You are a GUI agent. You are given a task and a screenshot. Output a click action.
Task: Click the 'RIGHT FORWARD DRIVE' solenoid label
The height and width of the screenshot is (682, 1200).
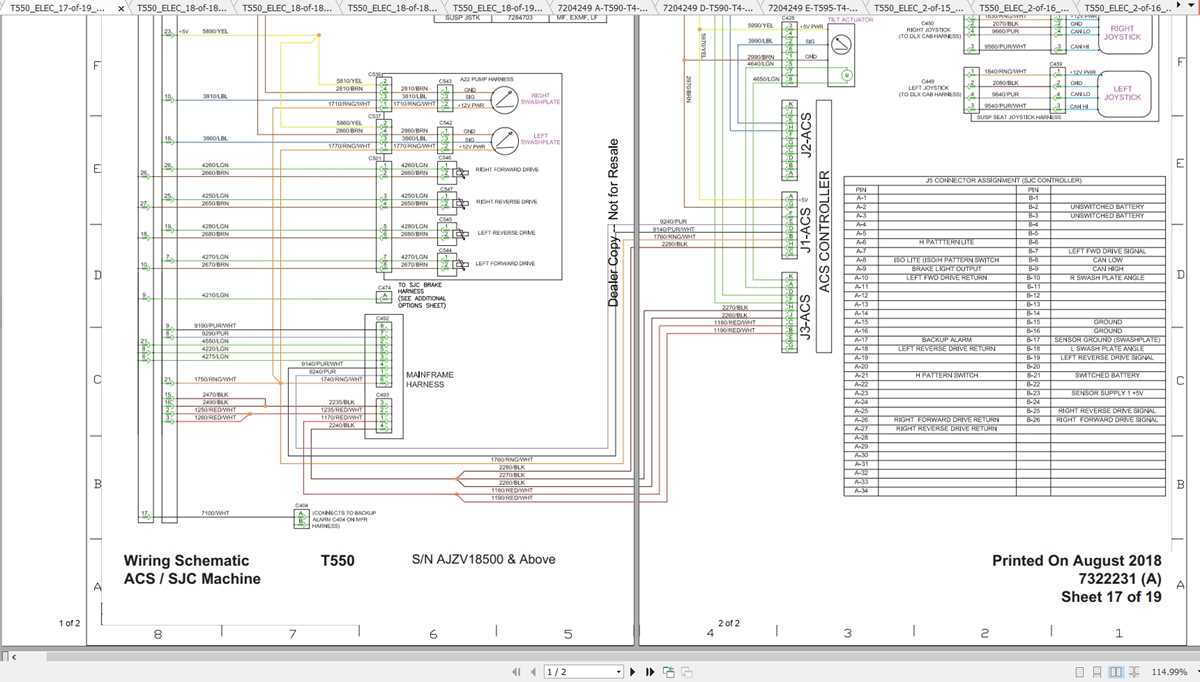pyautogui.click(x=507, y=170)
